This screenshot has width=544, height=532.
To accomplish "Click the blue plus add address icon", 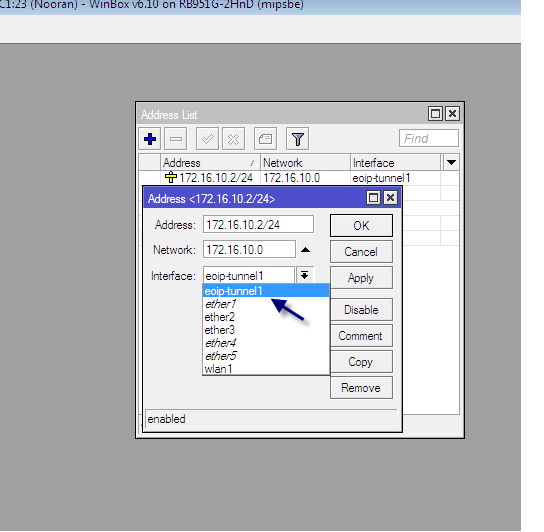I will click(x=150, y=139).
